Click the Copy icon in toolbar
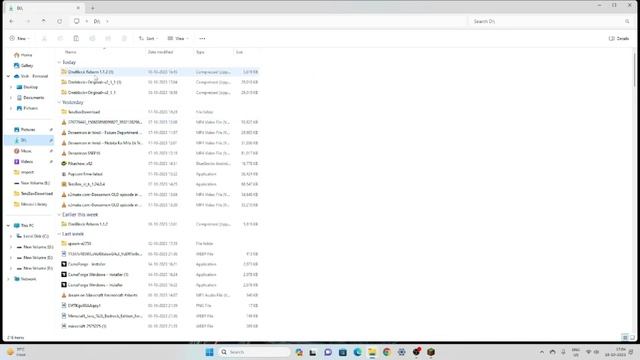Screen dimensions: 640x360 click(x=60, y=38)
